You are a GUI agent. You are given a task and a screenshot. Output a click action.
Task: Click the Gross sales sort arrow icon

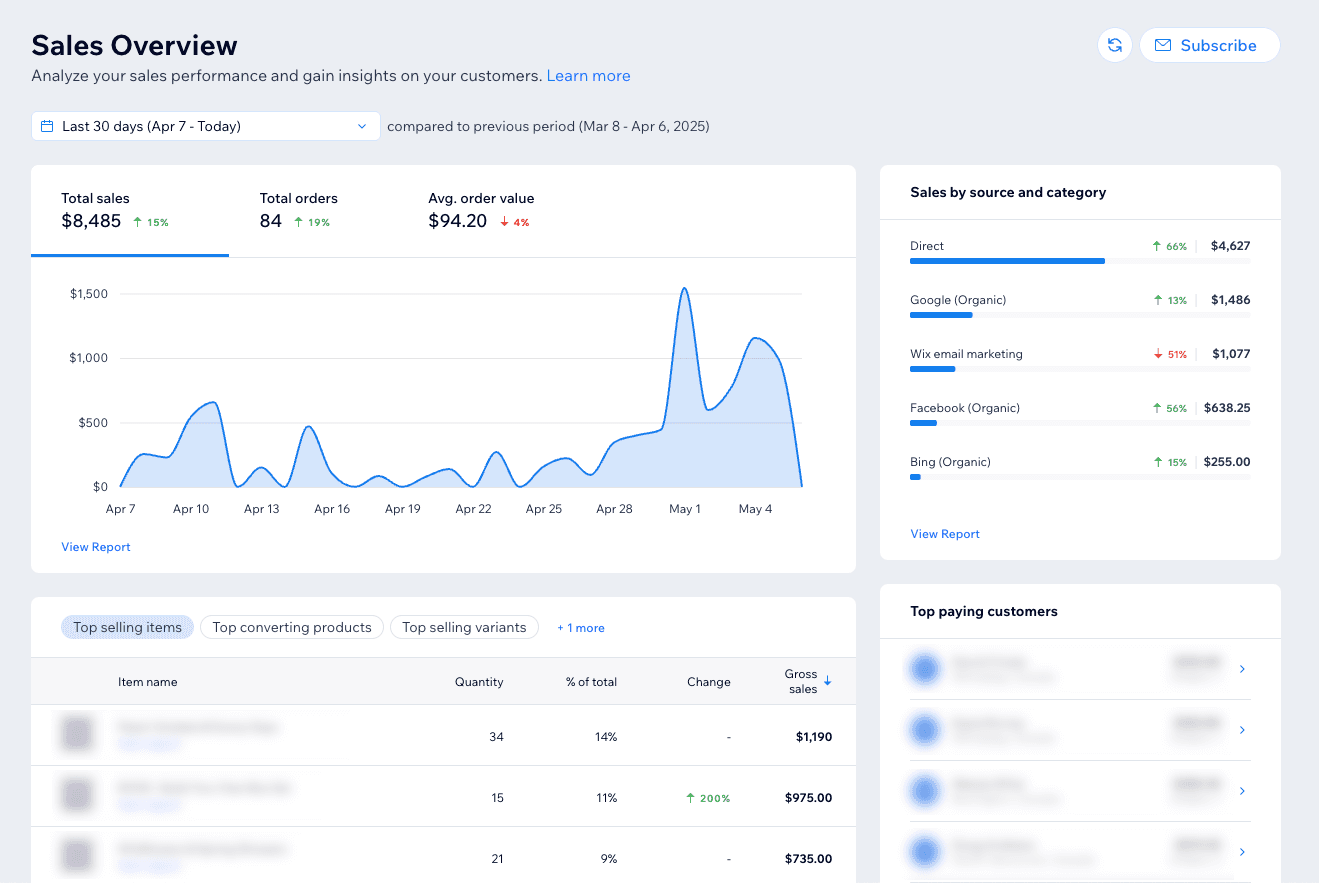tap(828, 681)
